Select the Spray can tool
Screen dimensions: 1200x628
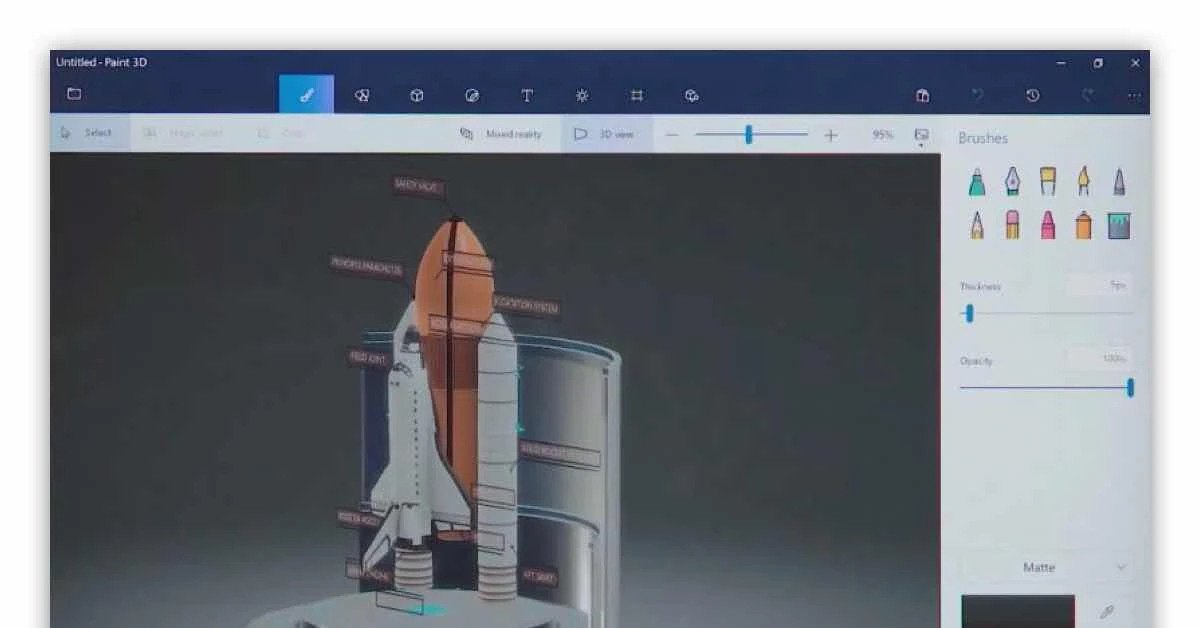(x=1084, y=224)
